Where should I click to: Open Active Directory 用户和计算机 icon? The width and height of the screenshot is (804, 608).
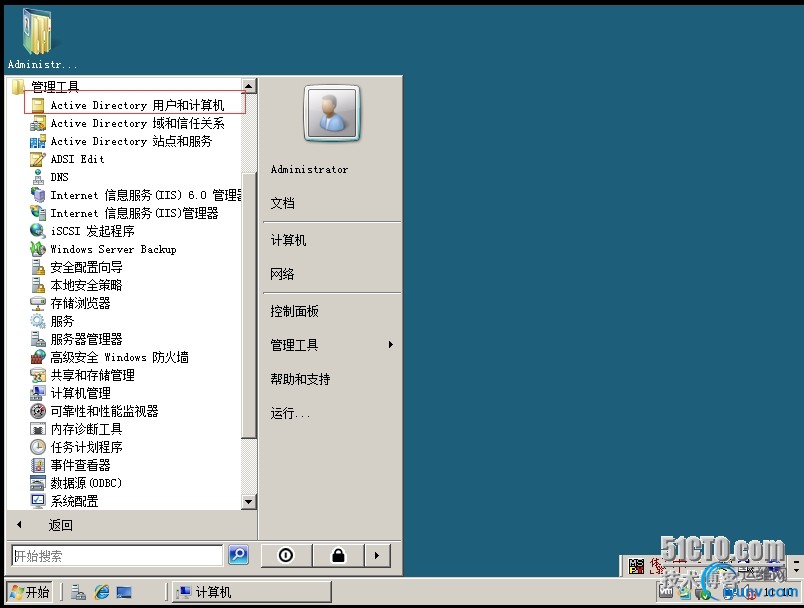(38, 105)
